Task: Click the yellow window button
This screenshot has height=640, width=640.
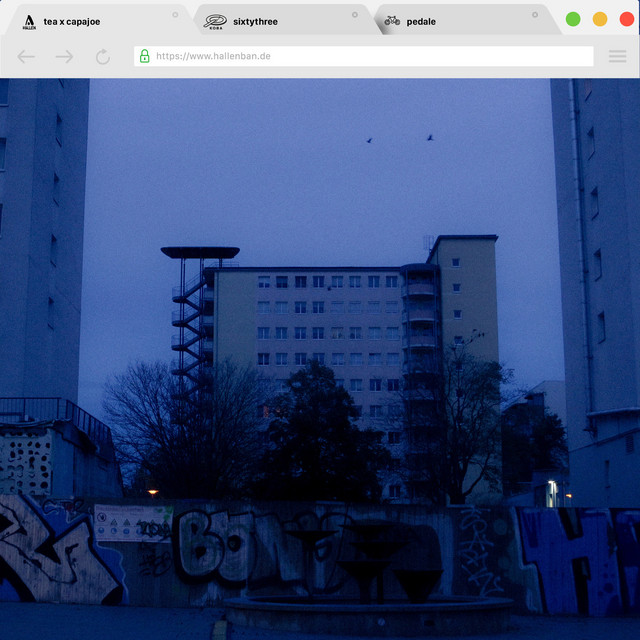Action: tap(600, 19)
